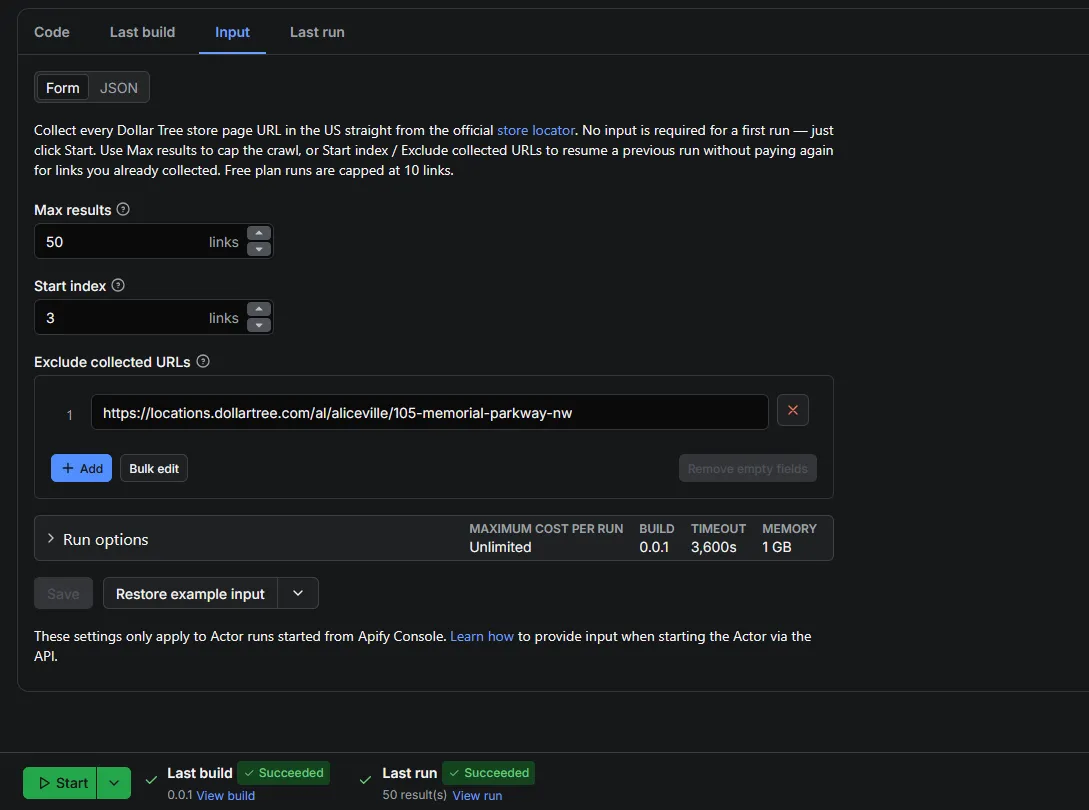Show help for Start index
This screenshot has height=810, width=1089.
click(x=118, y=285)
